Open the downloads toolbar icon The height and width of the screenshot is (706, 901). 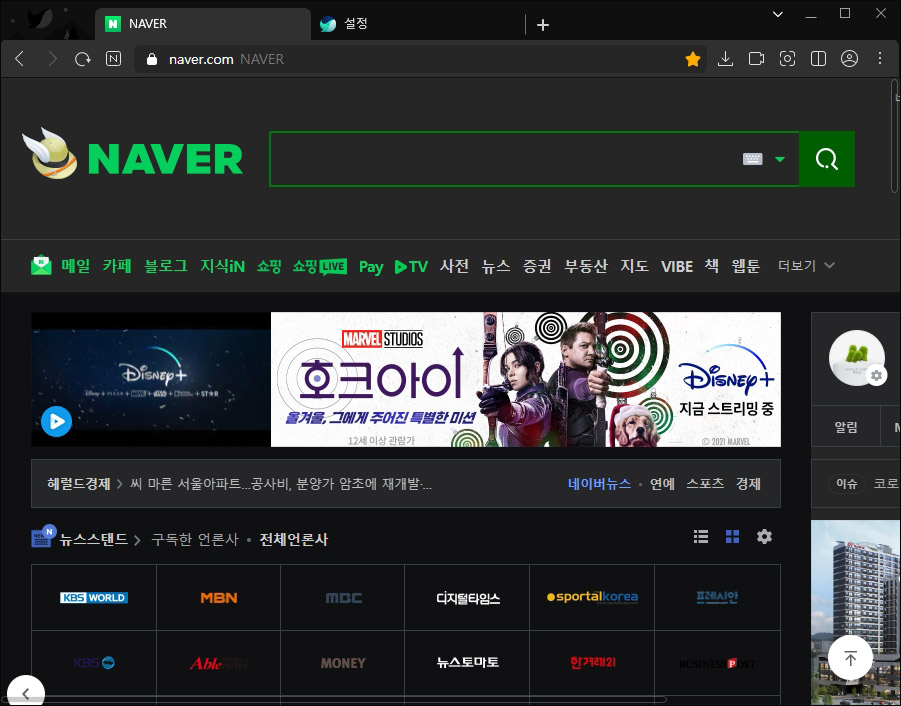pyautogui.click(x=725, y=59)
